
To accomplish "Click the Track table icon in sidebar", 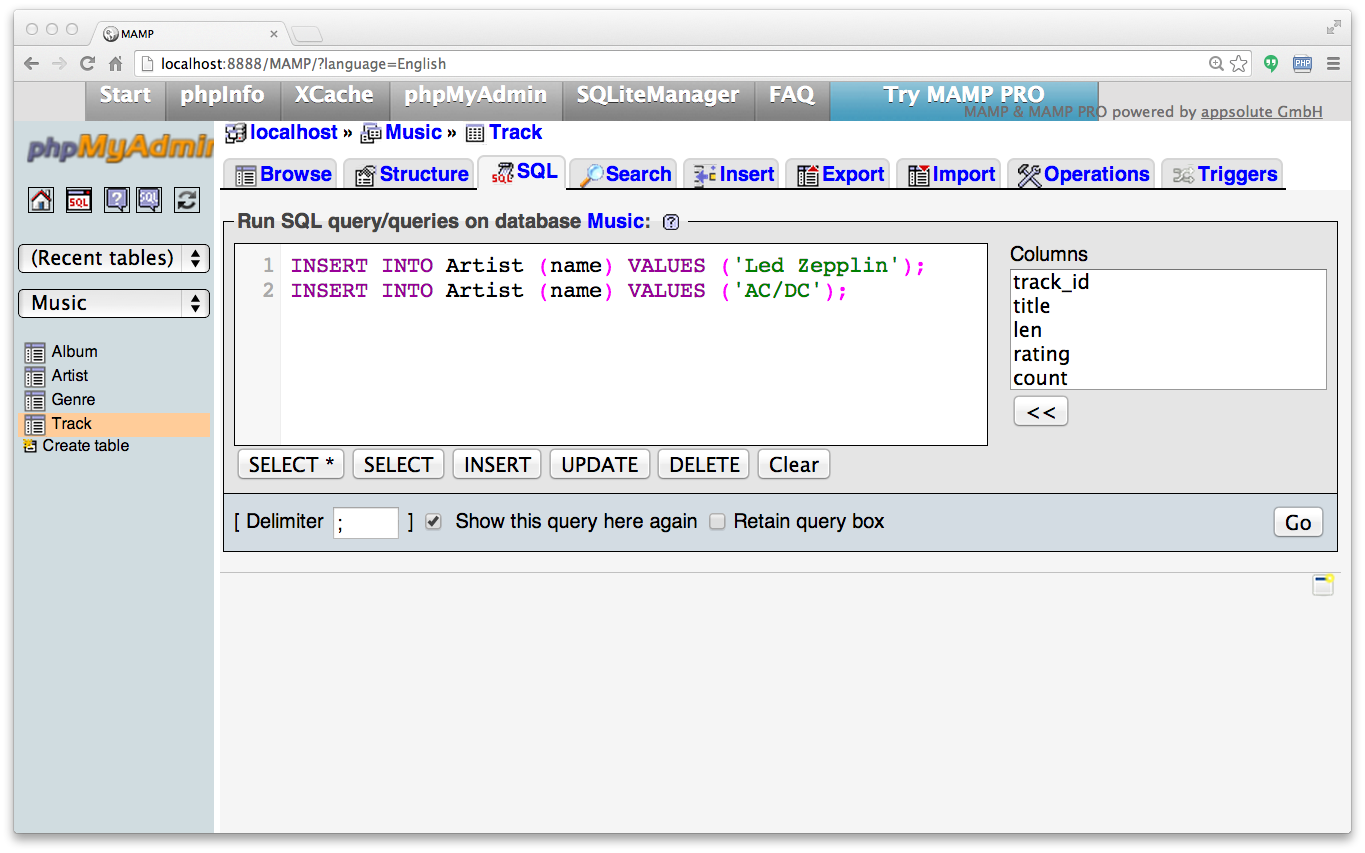I will pyautogui.click(x=35, y=425).
